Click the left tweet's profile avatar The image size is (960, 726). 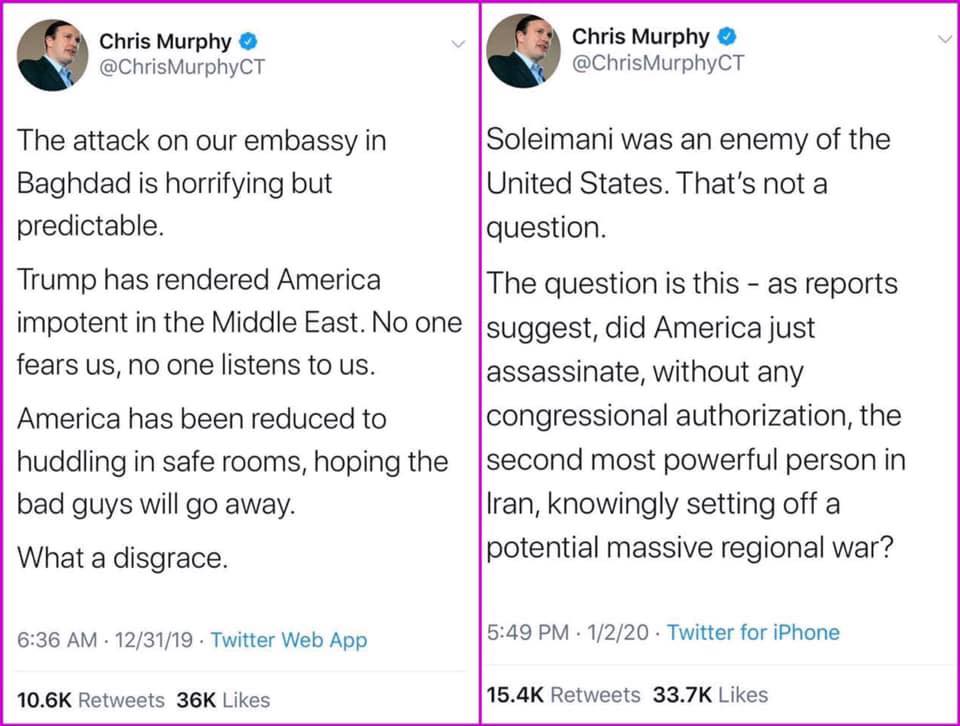[53, 55]
